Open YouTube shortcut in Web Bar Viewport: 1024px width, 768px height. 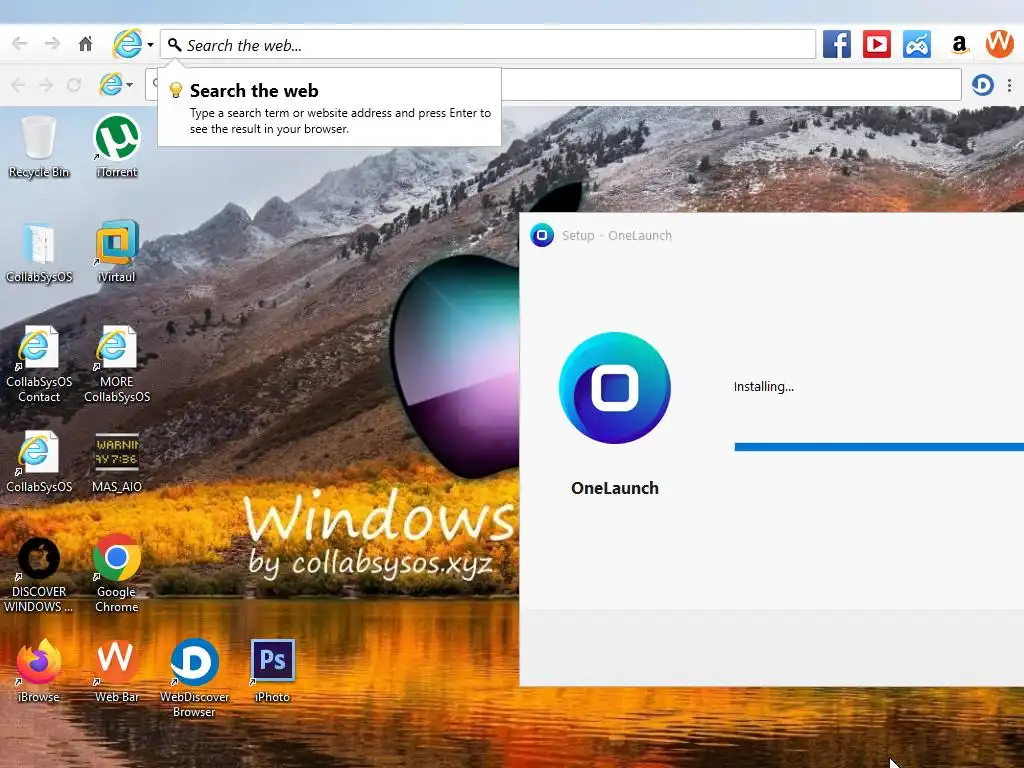[876, 44]
